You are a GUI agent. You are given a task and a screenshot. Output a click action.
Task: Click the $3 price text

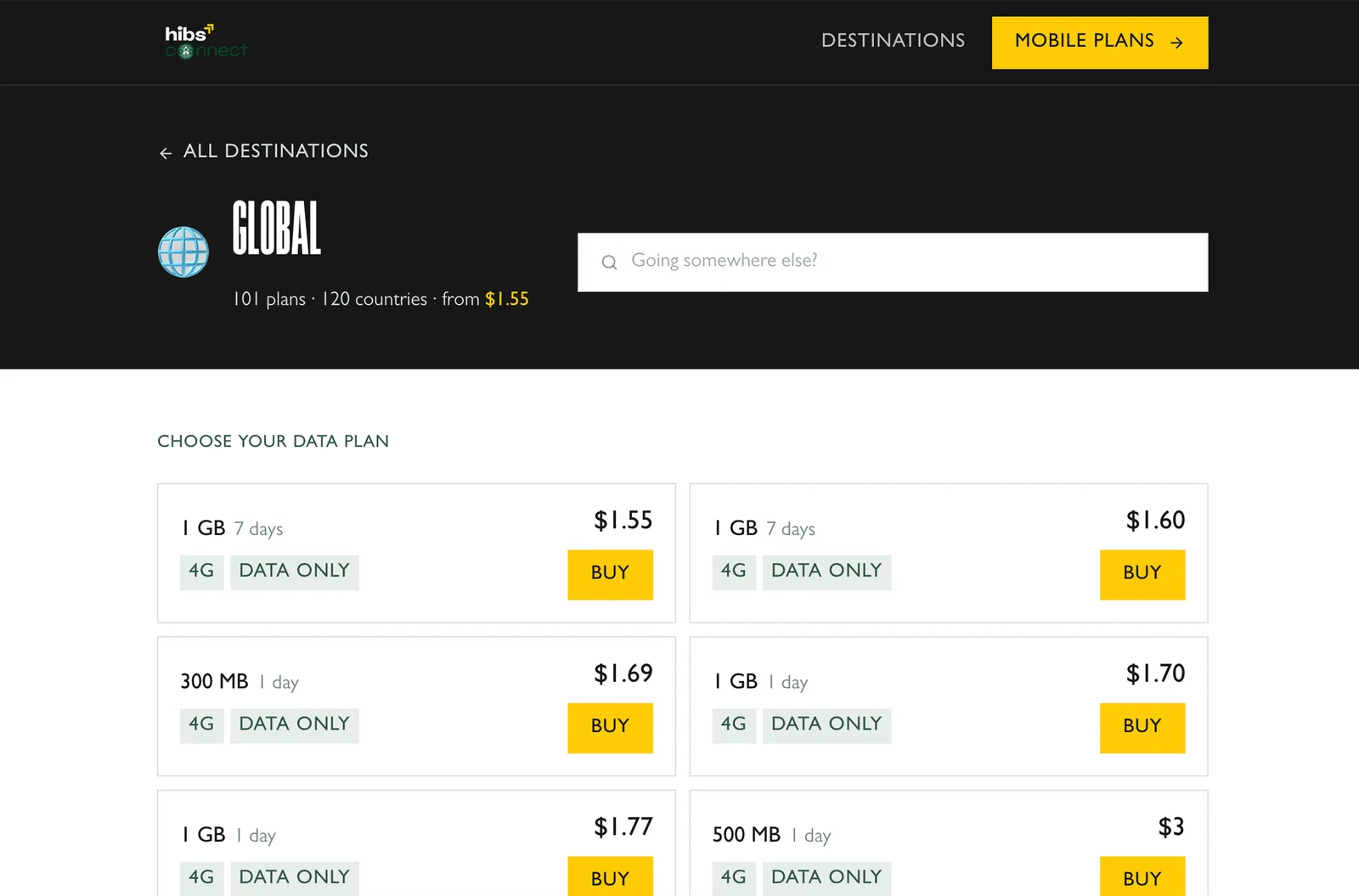coord(1171,827)
